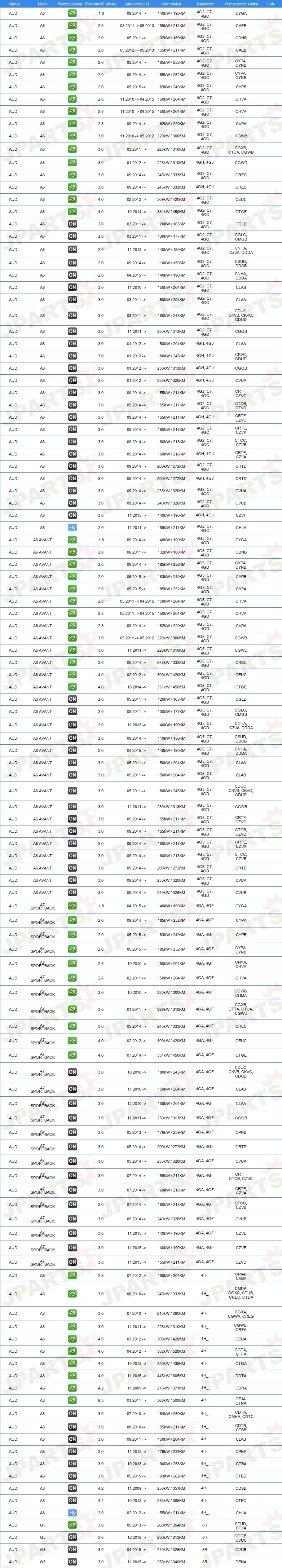The image size is (282, 1568).
Task: Click petrol icon in A6 Avant CEUC row
Action: click(72, 674)
